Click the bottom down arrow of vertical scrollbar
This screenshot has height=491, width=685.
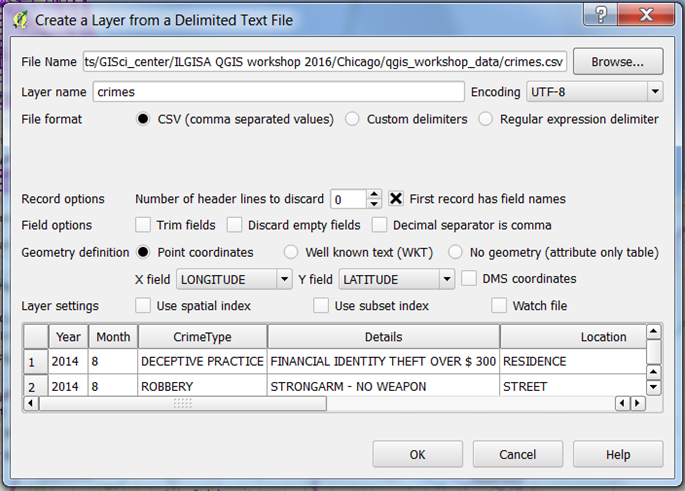pos(653,387)
